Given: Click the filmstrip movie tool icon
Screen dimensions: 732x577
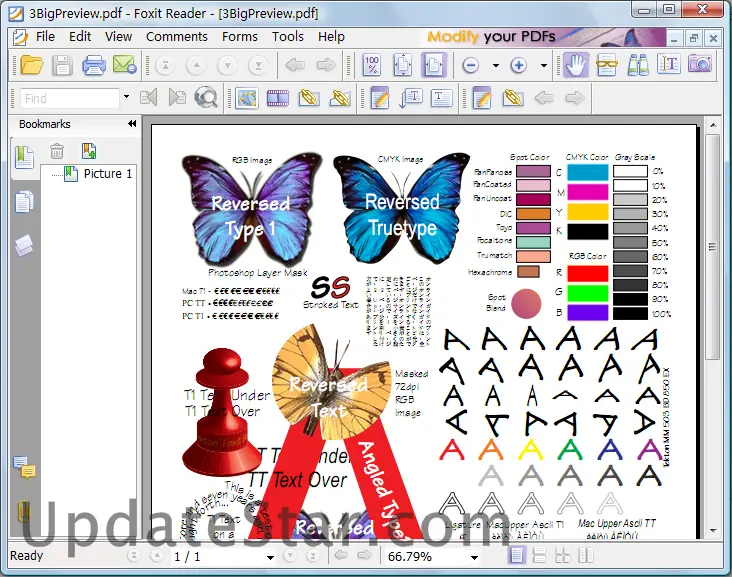Looking at the screenshot, I should (278, 98).
